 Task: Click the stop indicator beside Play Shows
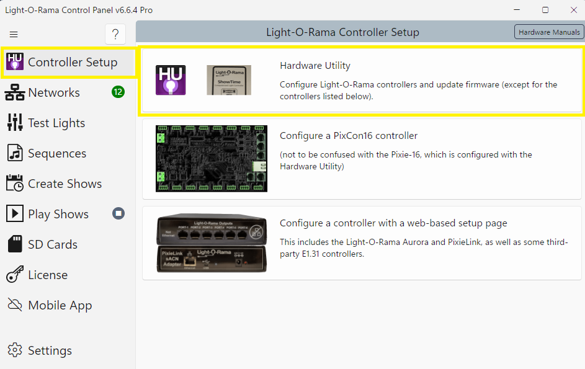tap(118, 213)
